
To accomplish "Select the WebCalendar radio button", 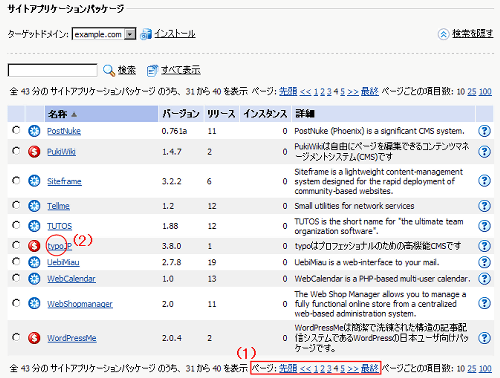I will (16, 278).
